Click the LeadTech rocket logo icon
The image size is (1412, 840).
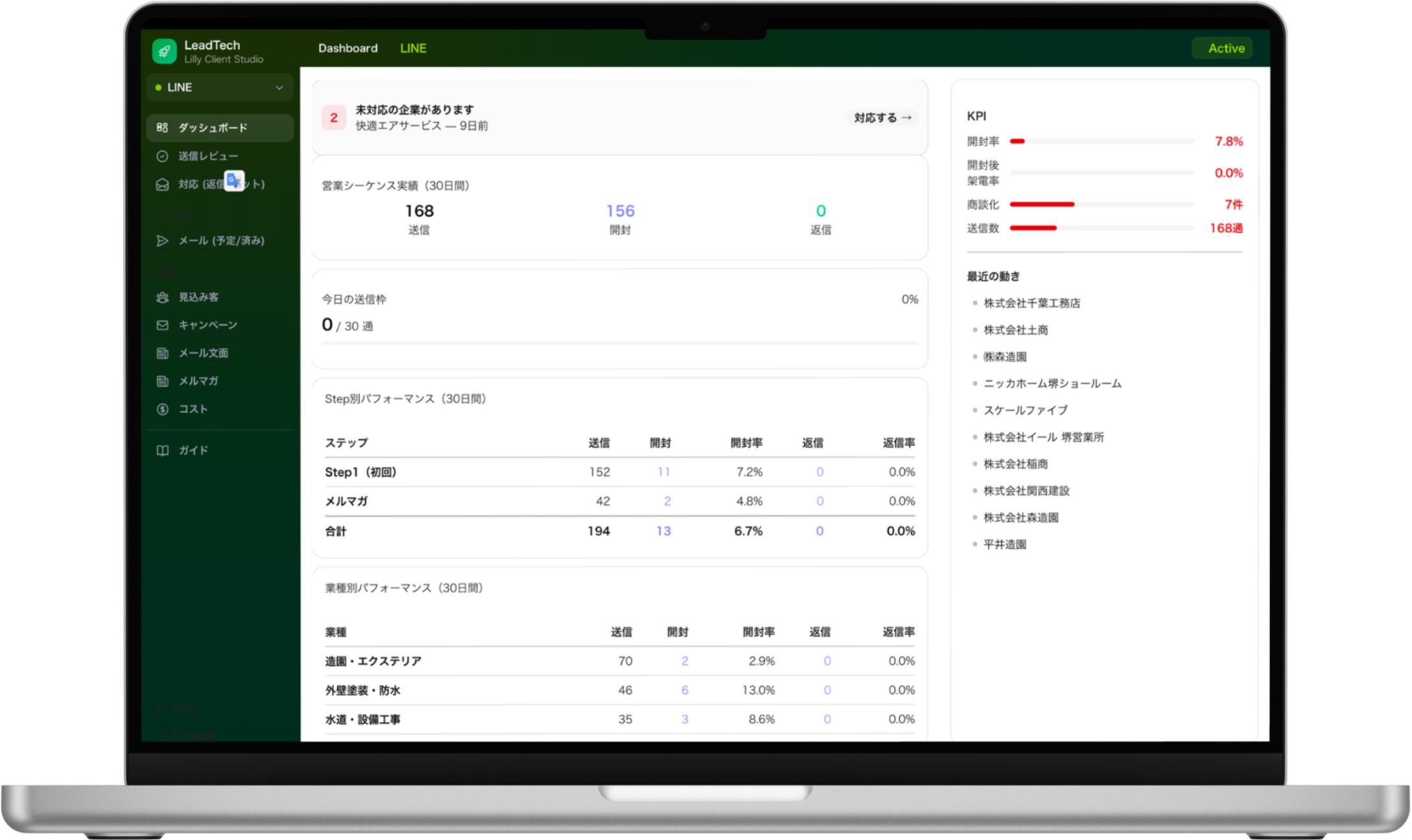(x=164, y=51)
